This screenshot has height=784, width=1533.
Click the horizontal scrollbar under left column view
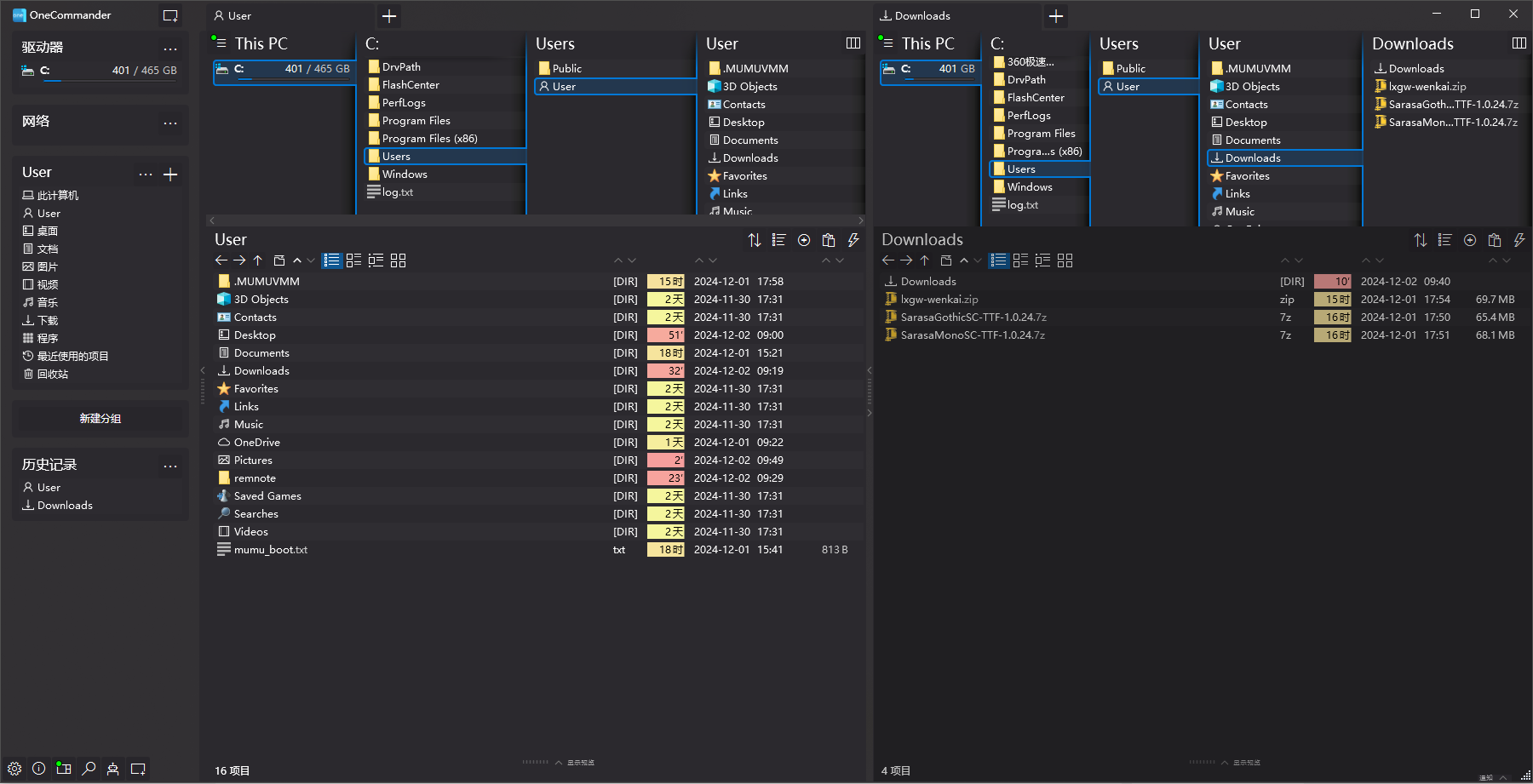pos(536,220)
